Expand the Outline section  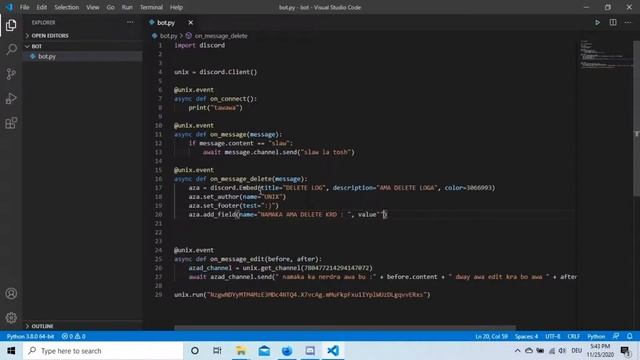(83, 326)
